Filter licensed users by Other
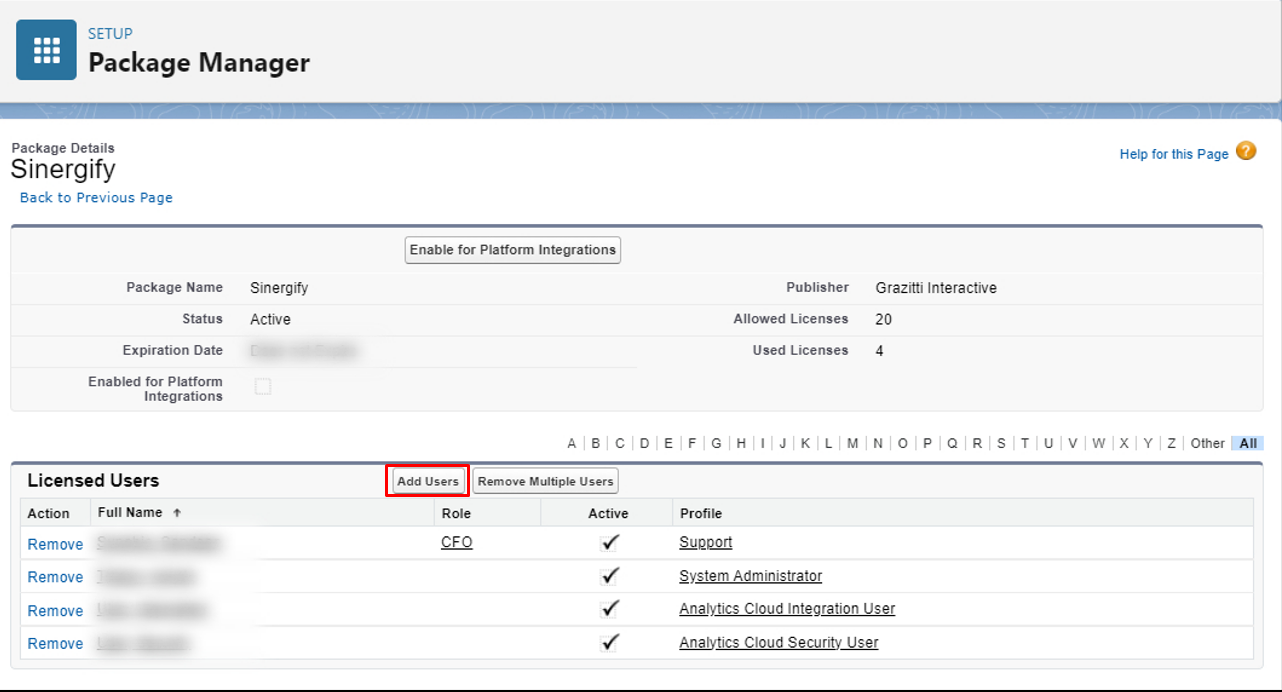1282x692 pixels. [x=1207, y=443]
